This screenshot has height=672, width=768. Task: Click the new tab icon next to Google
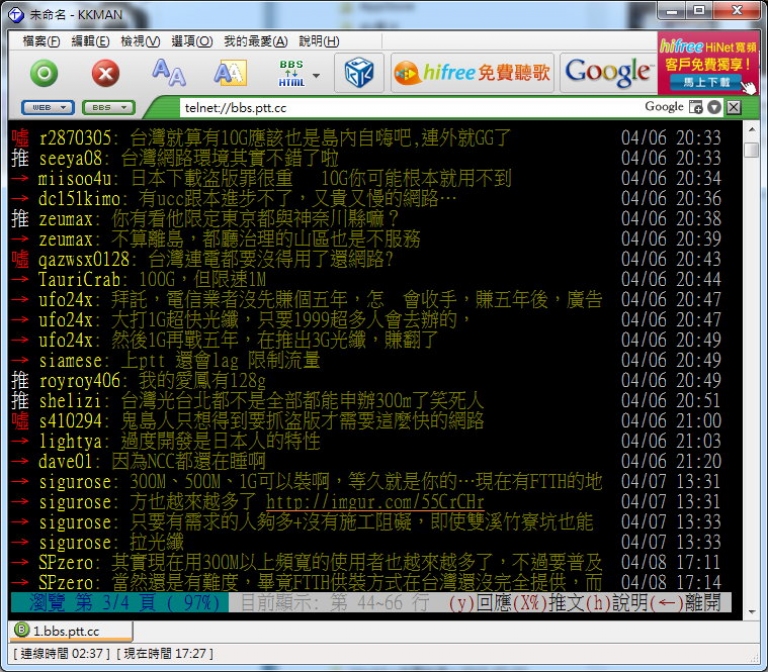[696, 107]
